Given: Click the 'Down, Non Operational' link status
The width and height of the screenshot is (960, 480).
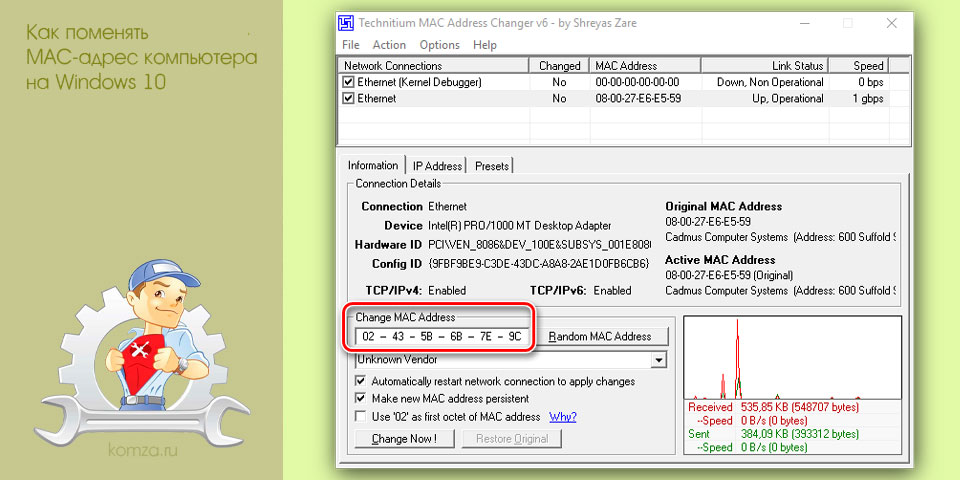Looking at the screenshot, I should (770, 82).
